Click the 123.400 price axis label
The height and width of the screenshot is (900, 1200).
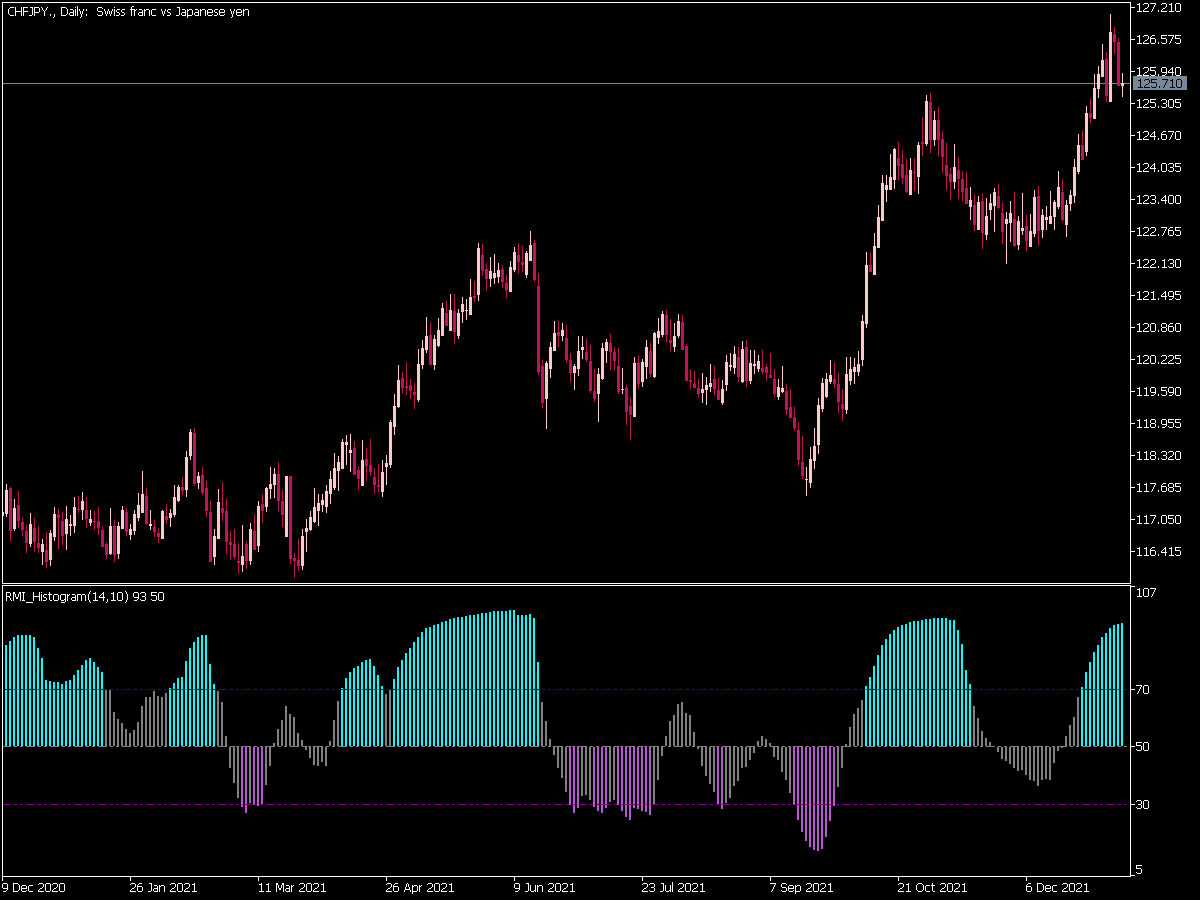click(1159, 200)
